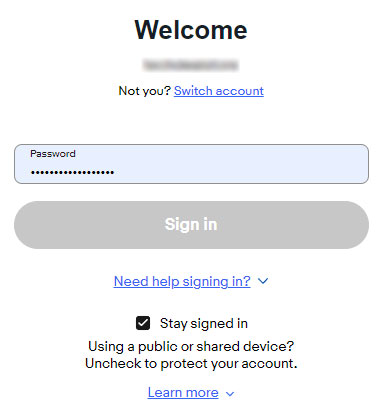Screen dimensions: 385x412
Task: Click the word account in Switch account
Action: 240,91
